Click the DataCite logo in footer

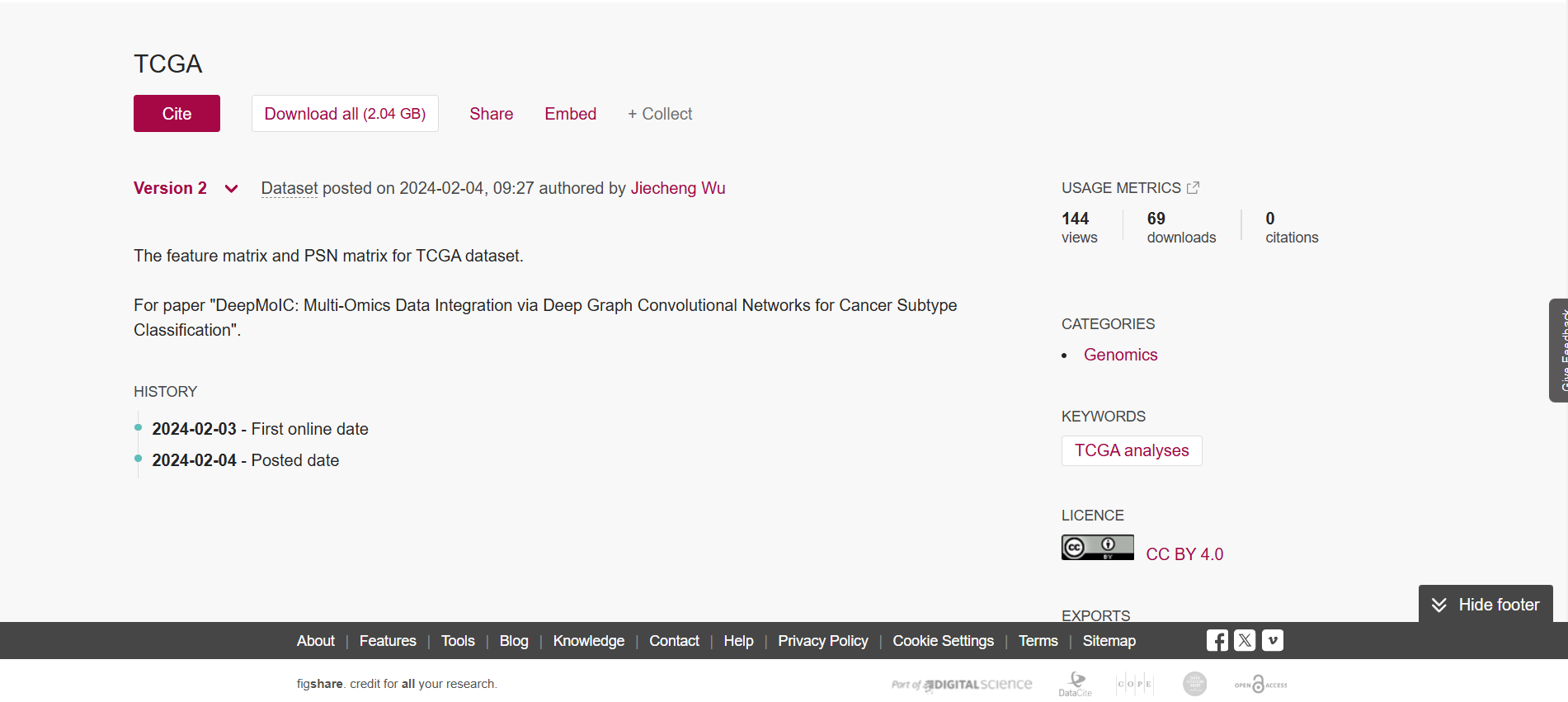[1076, 684]
